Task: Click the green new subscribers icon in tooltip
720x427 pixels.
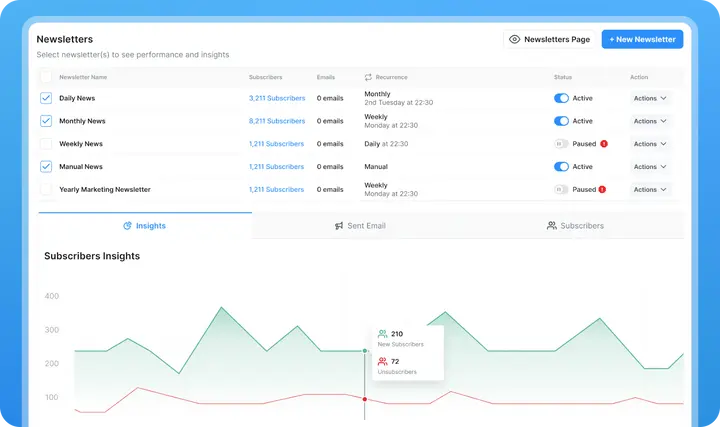Action: point(382,334)
